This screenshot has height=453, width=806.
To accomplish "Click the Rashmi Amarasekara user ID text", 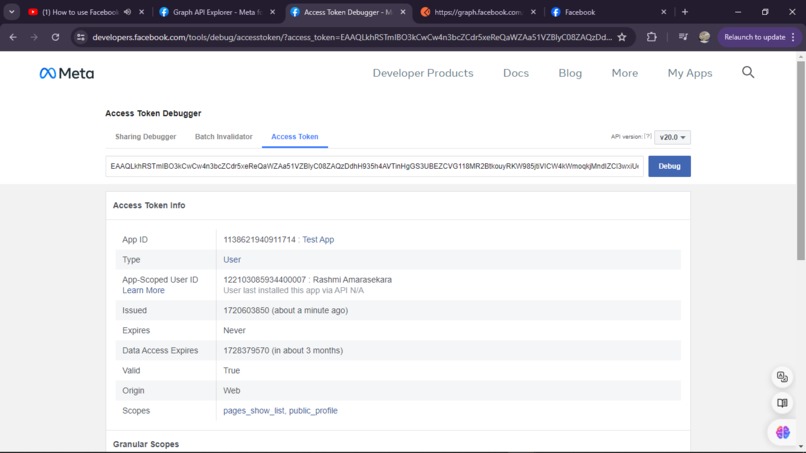I will click(307, 280).
